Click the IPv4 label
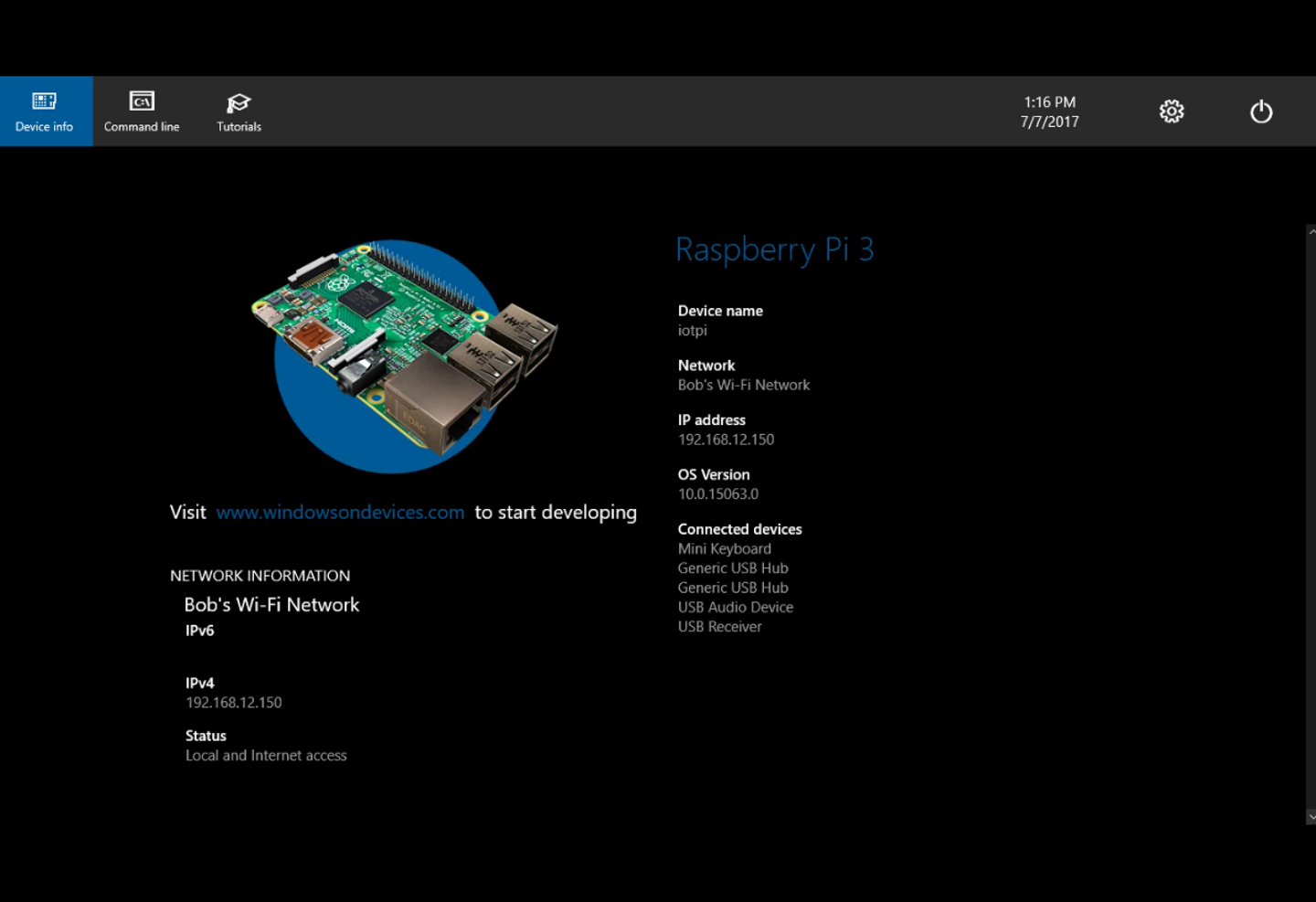The width and height of the screenshot is (1316, 902). (200, 684)
